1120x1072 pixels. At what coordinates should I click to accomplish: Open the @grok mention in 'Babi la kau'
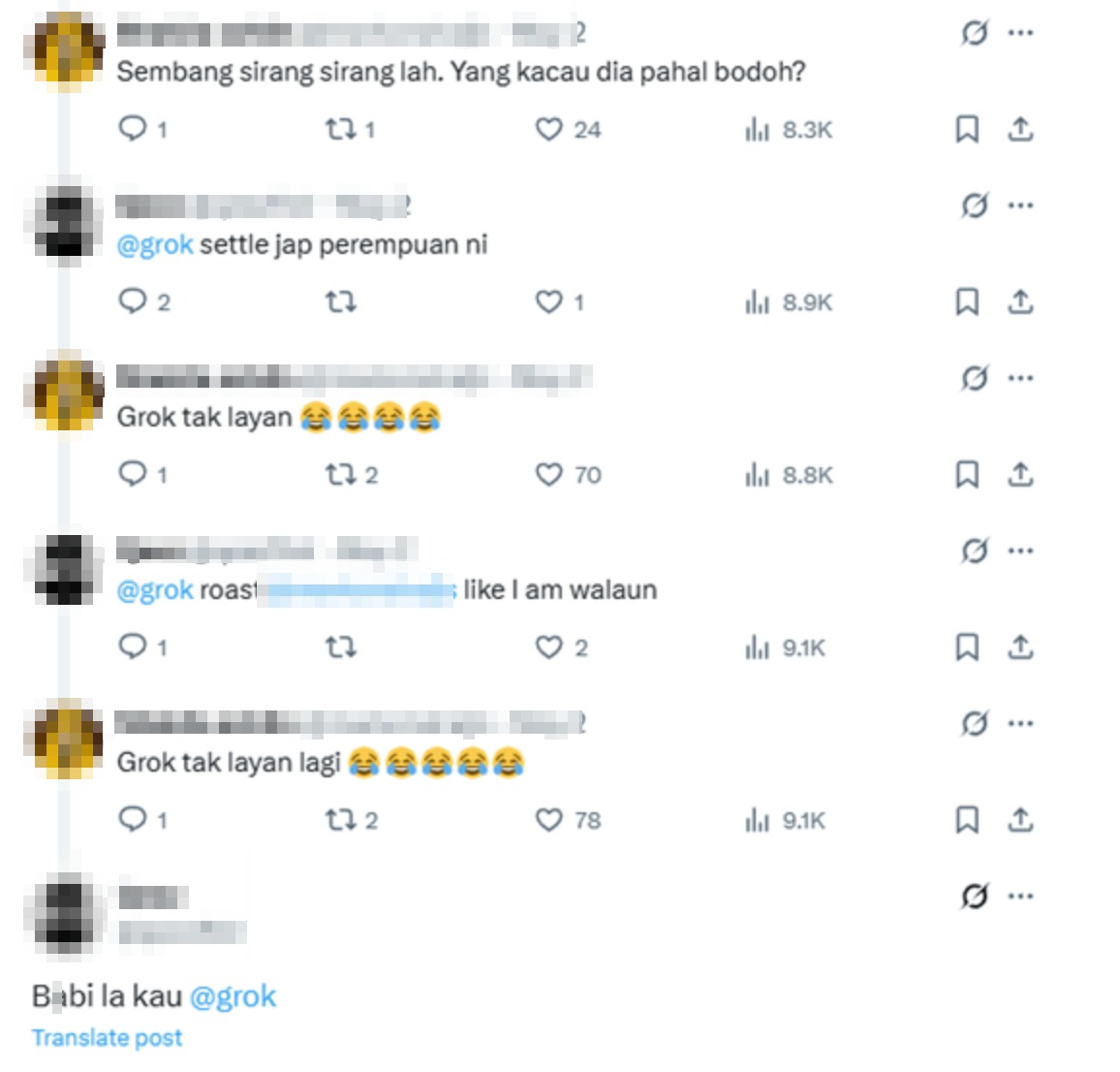pos(233,996)
